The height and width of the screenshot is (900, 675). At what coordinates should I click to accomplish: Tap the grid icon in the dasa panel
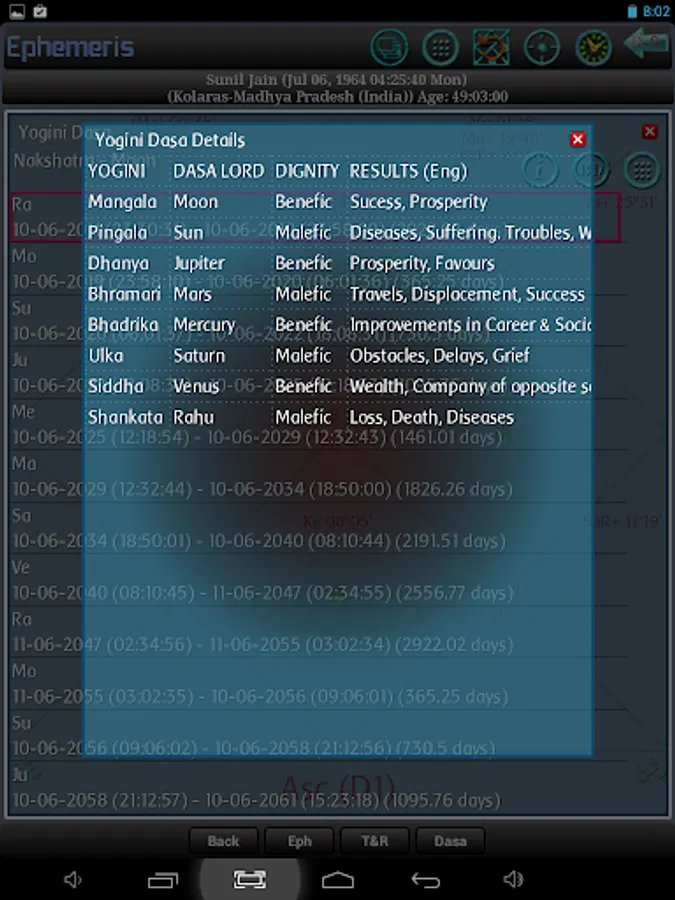click(x=642, y=170)
